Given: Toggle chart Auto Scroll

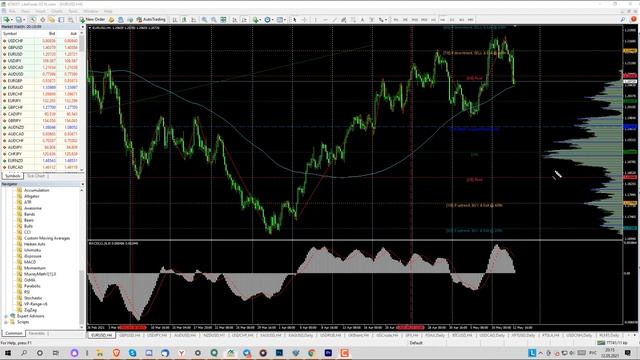Looking at the screenshot, I should point(235,19).
